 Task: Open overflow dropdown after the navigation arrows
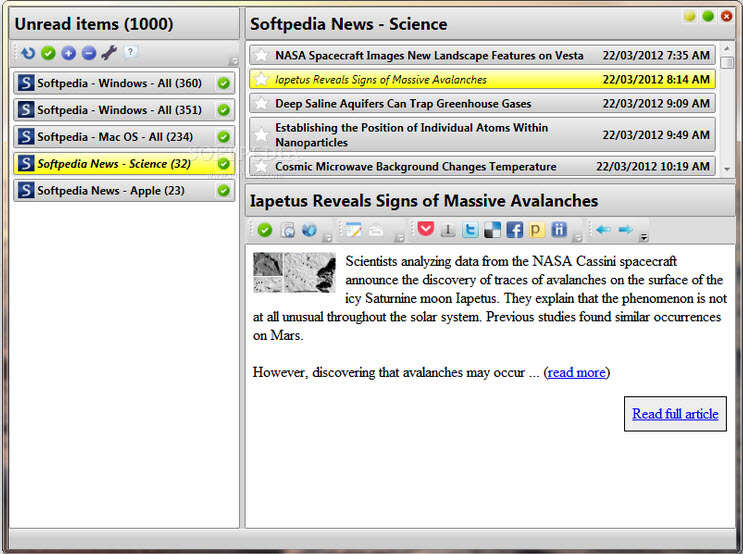tap(644, 237)
